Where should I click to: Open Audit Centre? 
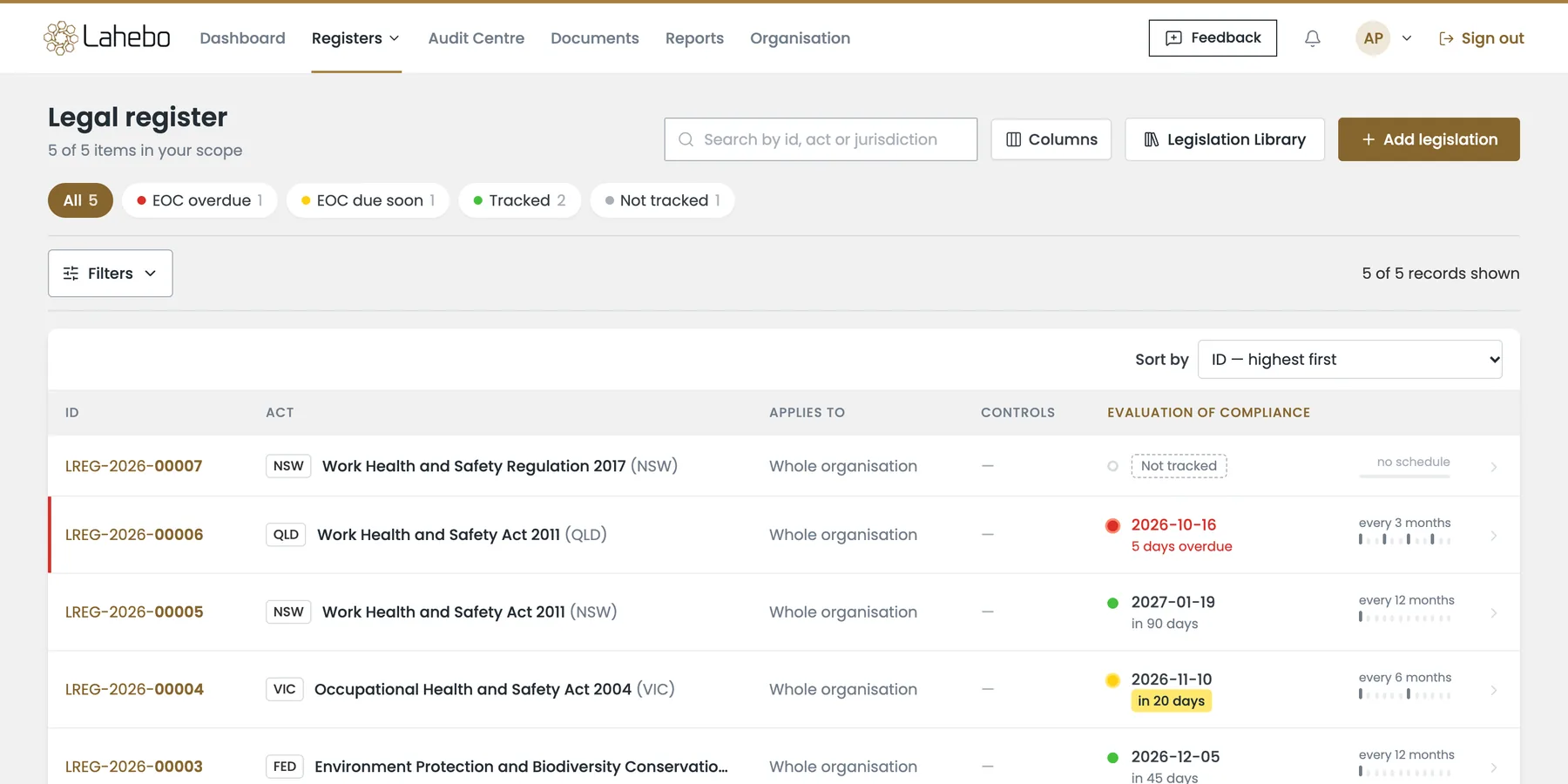pos(476,38)
